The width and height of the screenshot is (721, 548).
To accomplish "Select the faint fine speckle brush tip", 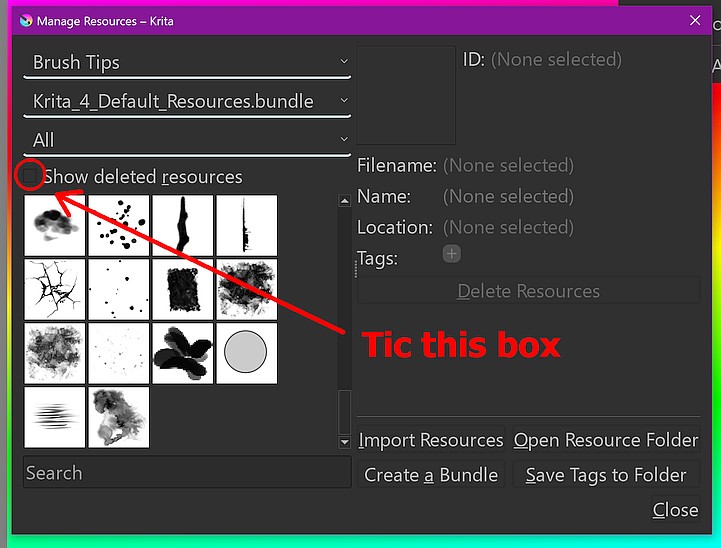I will [119, 353].
